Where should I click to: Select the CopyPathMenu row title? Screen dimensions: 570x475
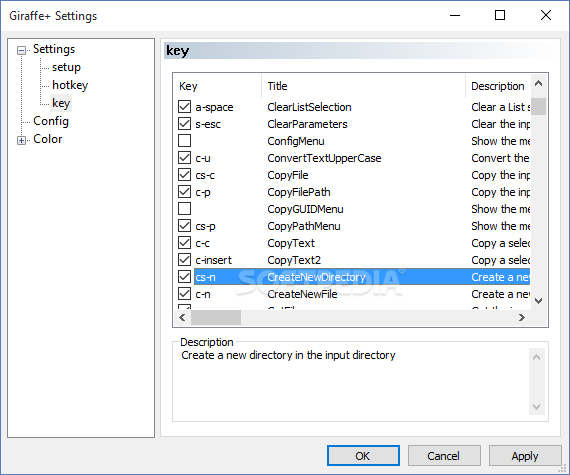pos(304,226)
